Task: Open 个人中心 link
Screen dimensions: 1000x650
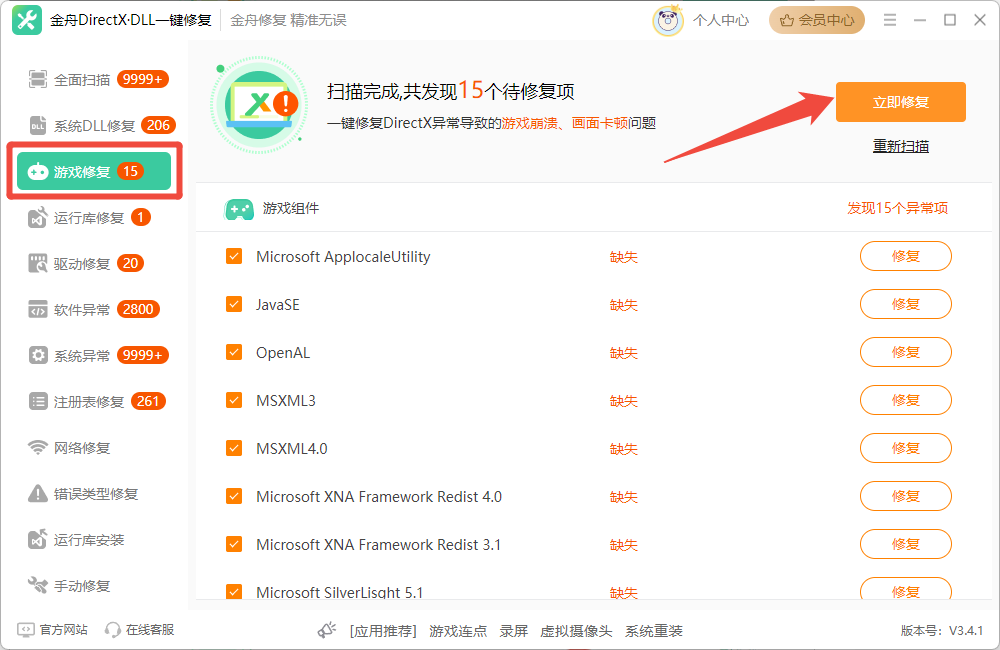Action: point(721,20)
